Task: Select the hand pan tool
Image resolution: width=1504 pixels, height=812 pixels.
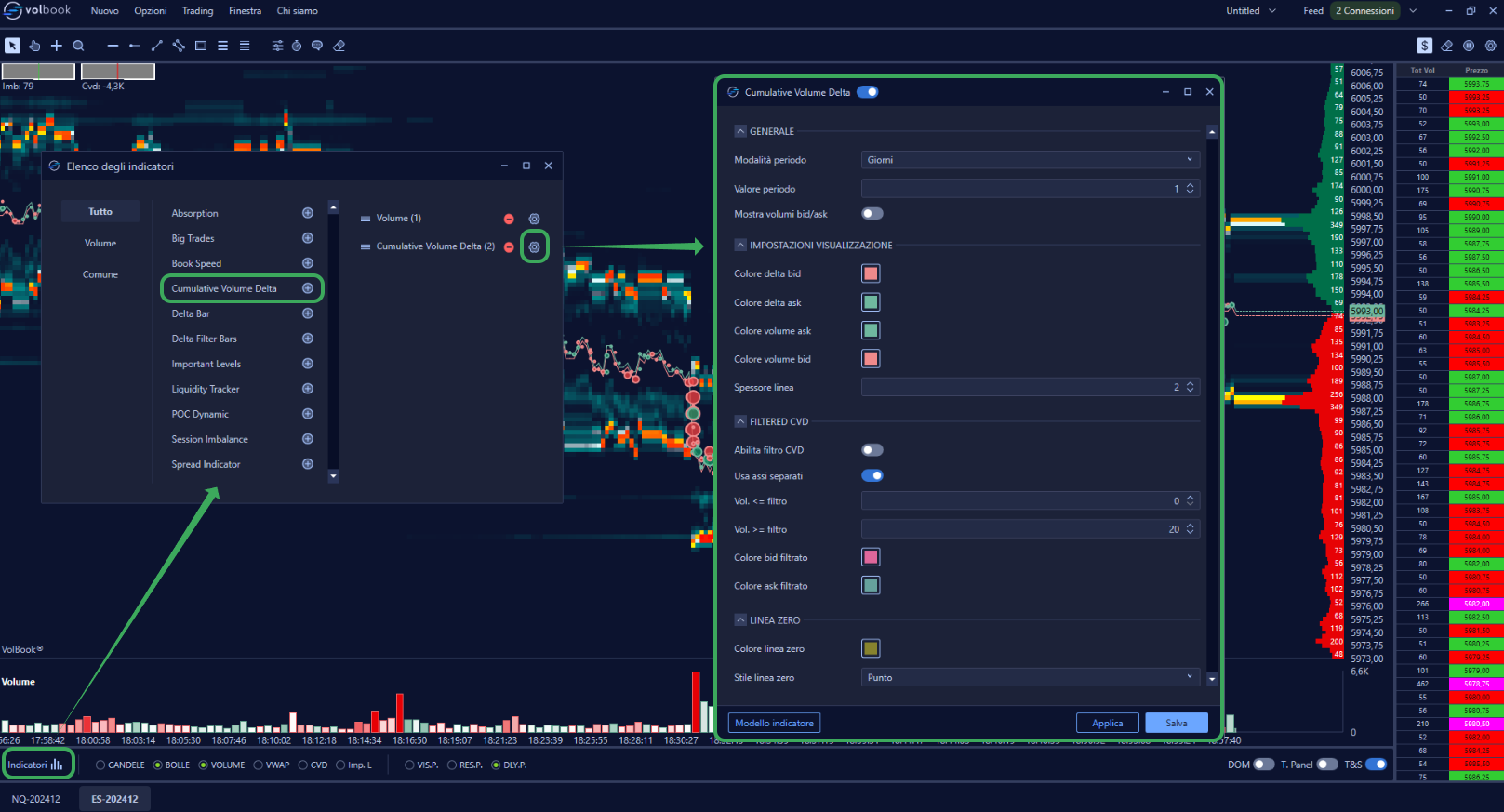Action: [x=34, y=46]
